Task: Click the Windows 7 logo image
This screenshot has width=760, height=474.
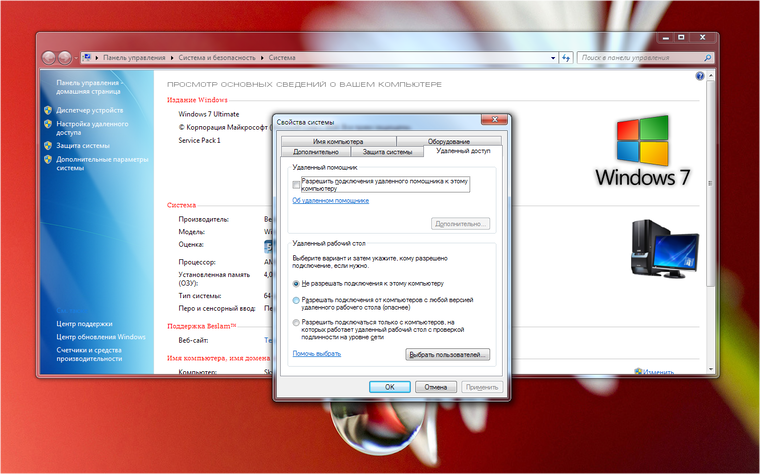Action: [x=642, y=151]
